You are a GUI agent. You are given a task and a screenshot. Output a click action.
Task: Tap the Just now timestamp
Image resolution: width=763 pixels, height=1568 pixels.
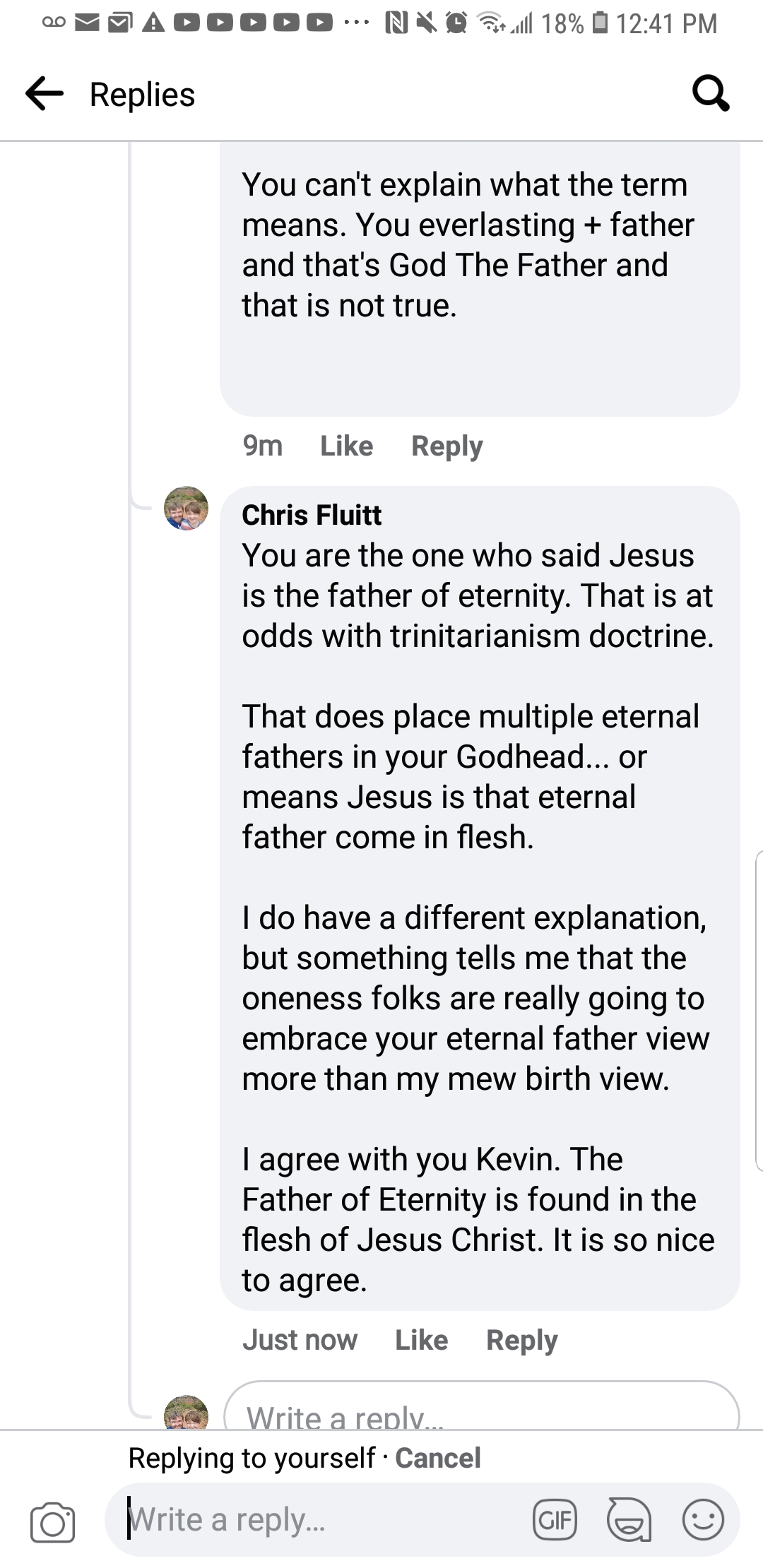[300, 1340]
